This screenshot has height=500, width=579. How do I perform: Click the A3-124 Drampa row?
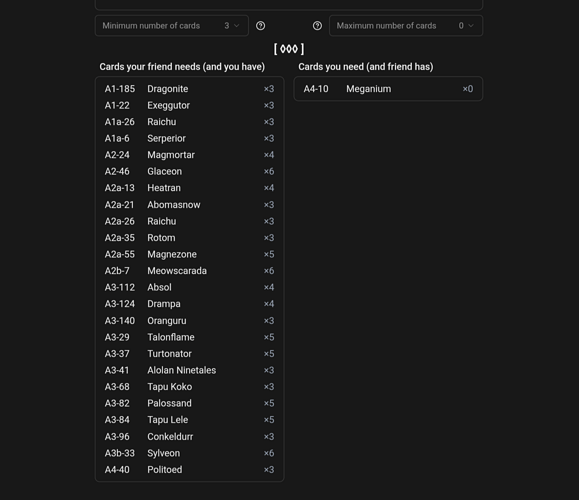point(189,304)
